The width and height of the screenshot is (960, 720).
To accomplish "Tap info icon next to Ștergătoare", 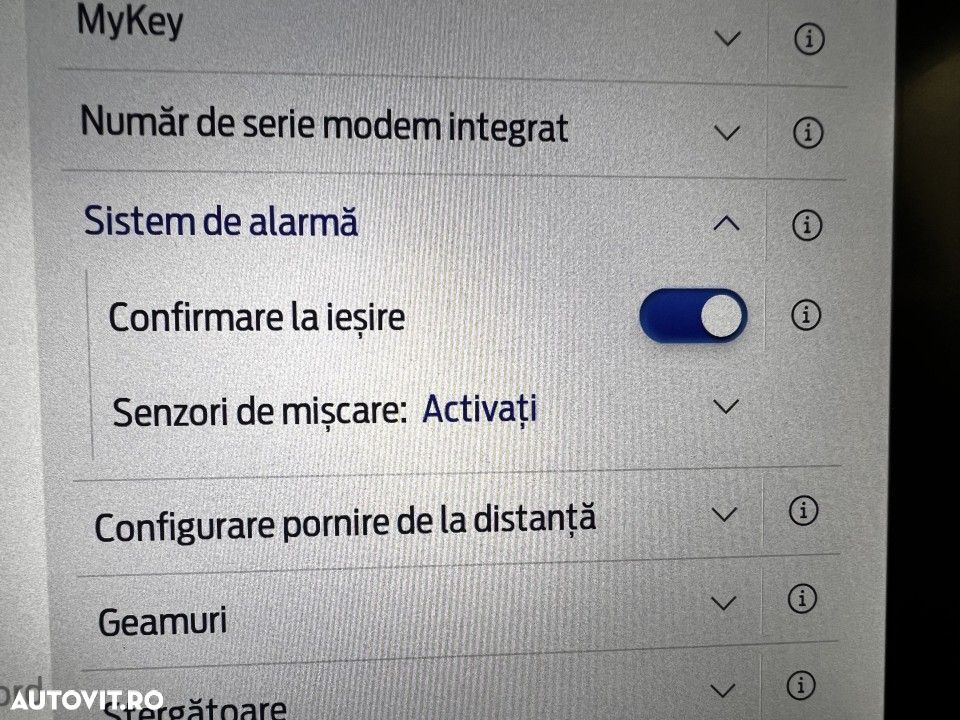I will pyautogui.click(x=800, y=686).
